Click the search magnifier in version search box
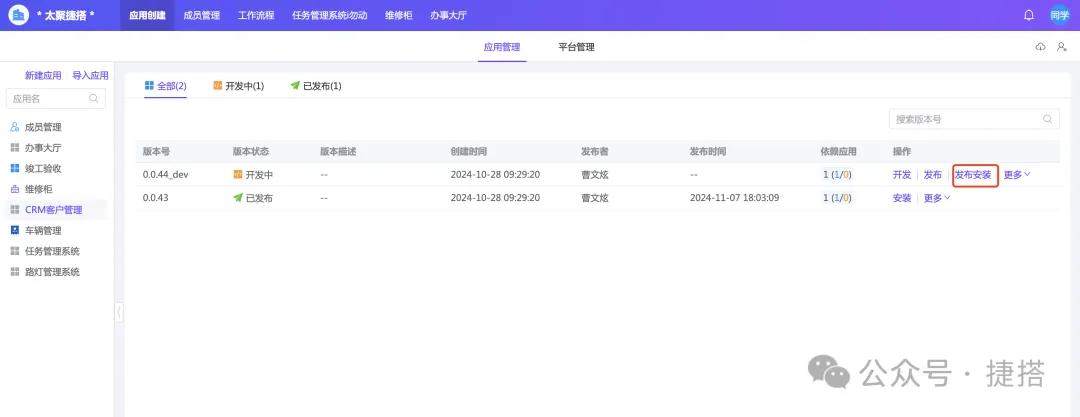 pyautogui.click(x=1048, y=119)
